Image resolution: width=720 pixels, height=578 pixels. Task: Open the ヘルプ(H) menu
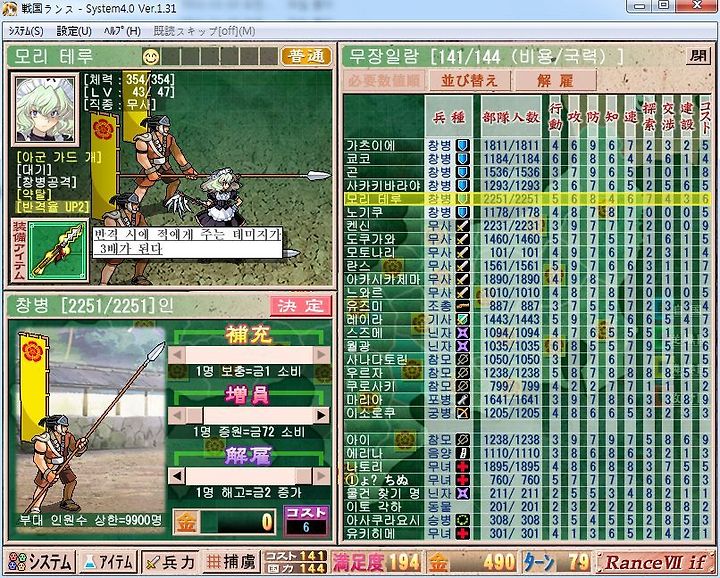click(122, 31)
